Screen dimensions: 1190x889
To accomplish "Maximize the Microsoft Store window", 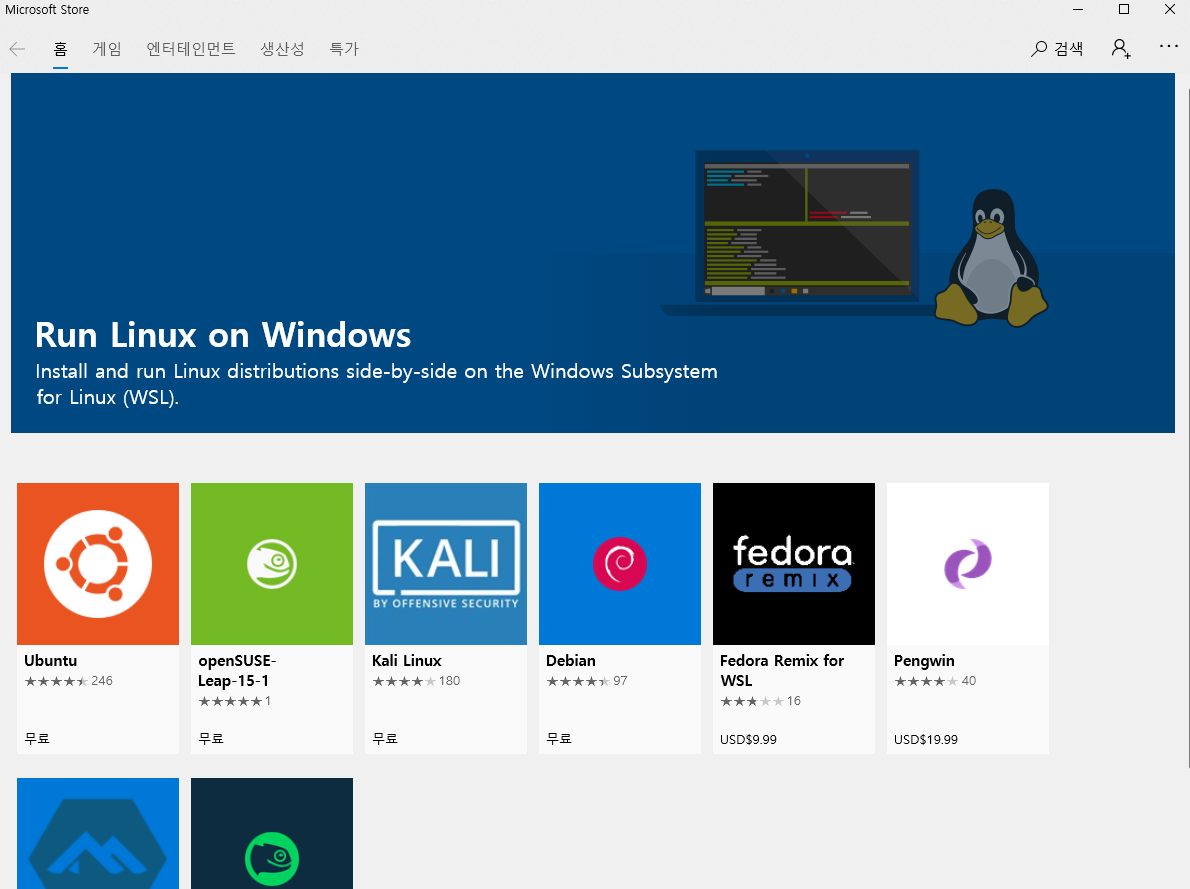I will coord(1124,10).
